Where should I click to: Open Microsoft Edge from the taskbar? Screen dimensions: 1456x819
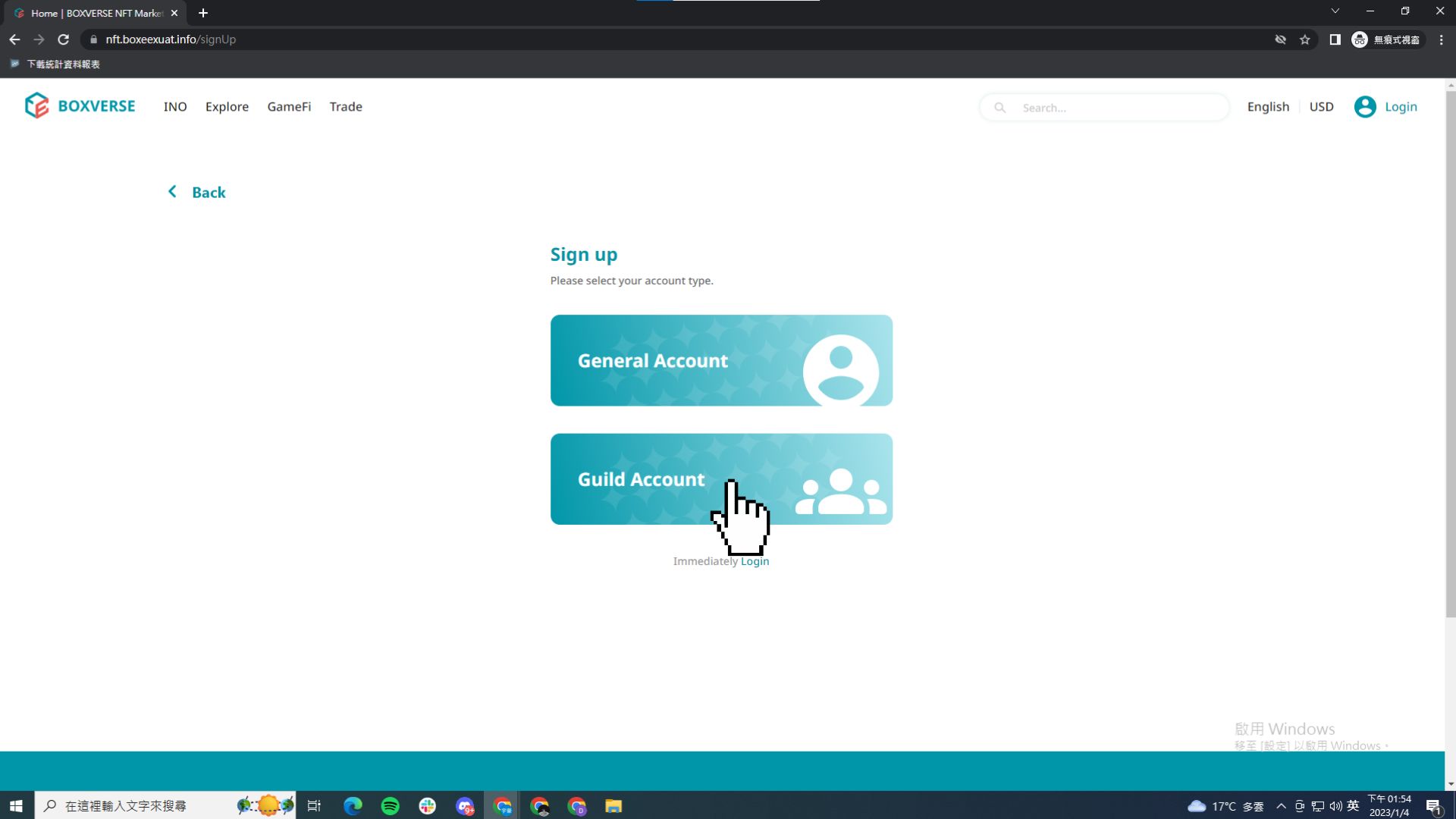pos(353,805)
